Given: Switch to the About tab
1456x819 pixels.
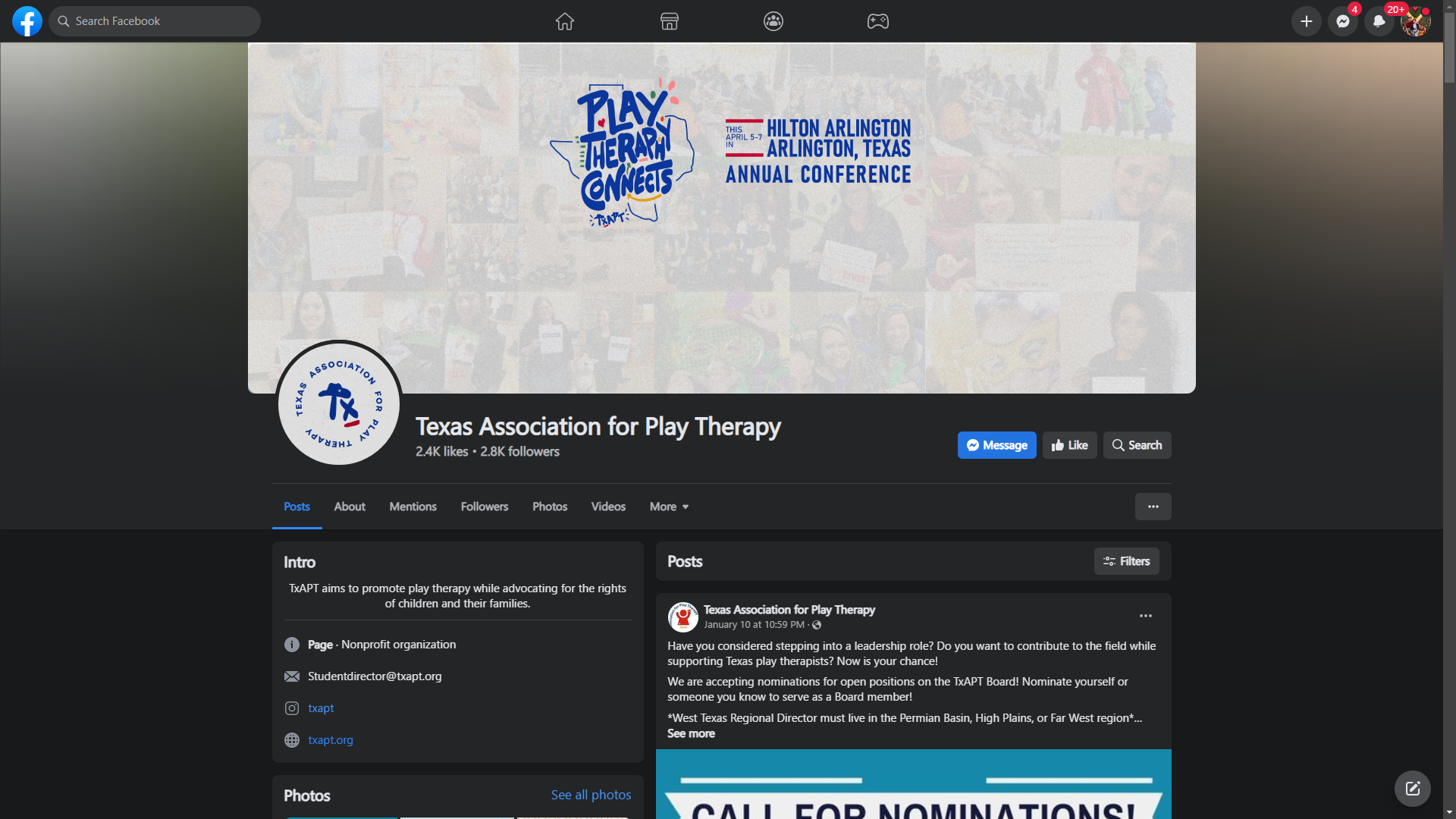Looking at the screenshot, I should coord(350,507).
